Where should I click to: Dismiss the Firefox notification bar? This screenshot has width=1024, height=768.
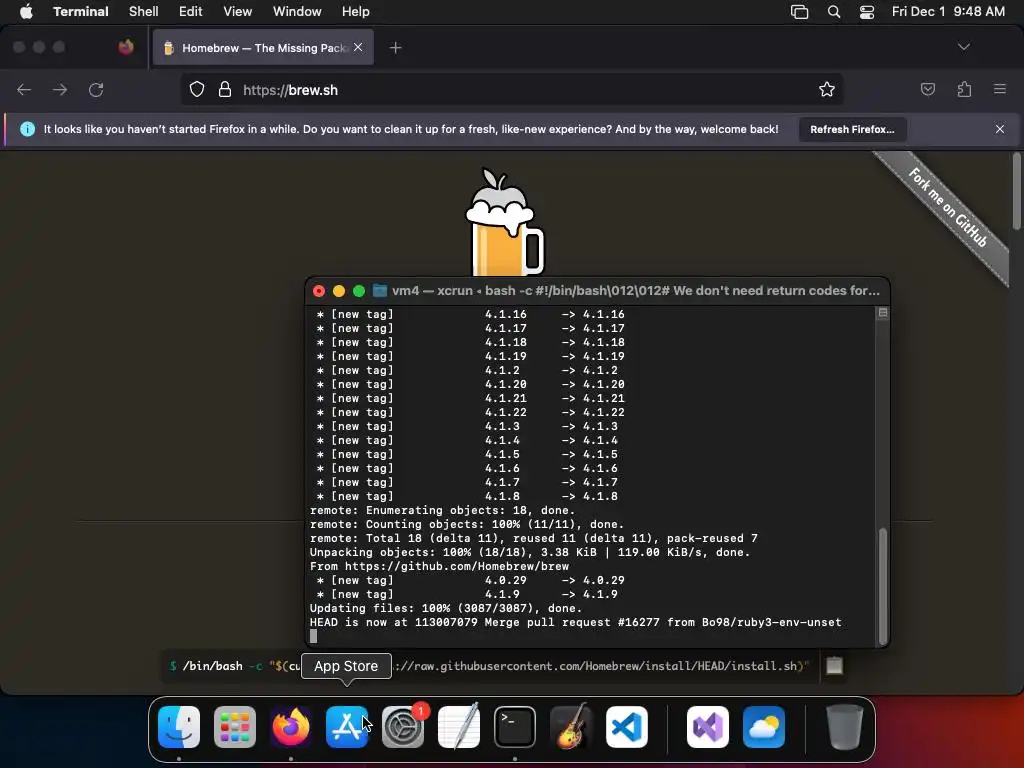pyautogui.click(x=1000, y=129)
